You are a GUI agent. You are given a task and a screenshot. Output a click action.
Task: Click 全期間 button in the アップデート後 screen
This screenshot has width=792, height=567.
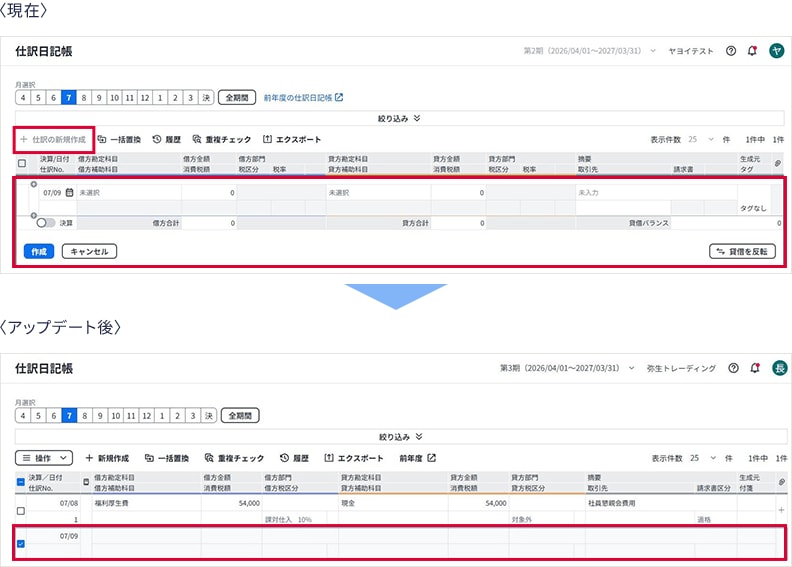point(240,416)
